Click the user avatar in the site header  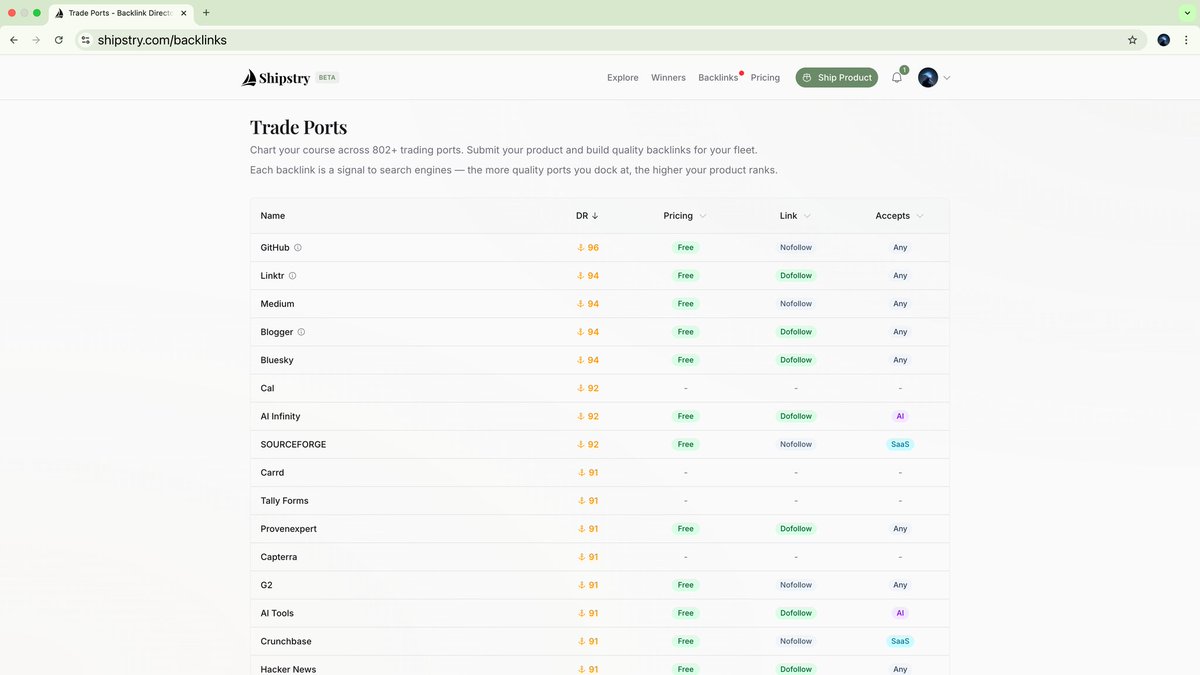pyautogui.click(x=928, y=77)
